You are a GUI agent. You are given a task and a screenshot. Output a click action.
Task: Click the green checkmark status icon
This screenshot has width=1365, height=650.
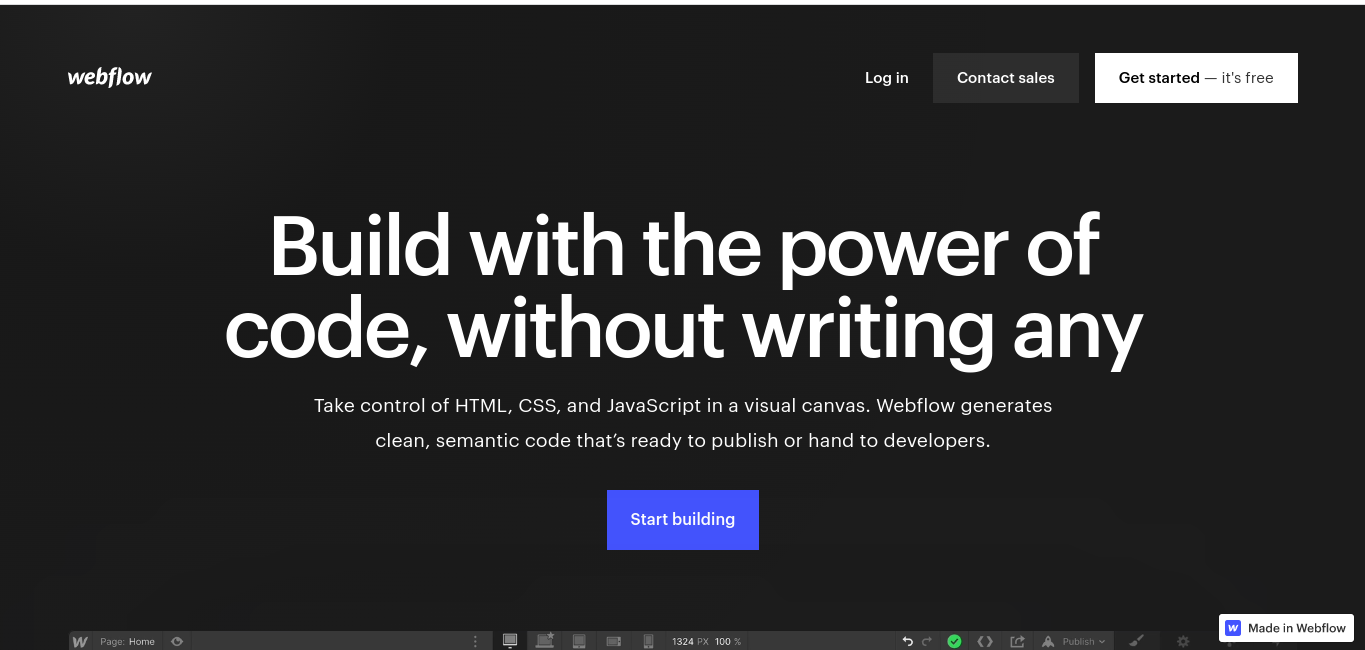pos(954,641)
